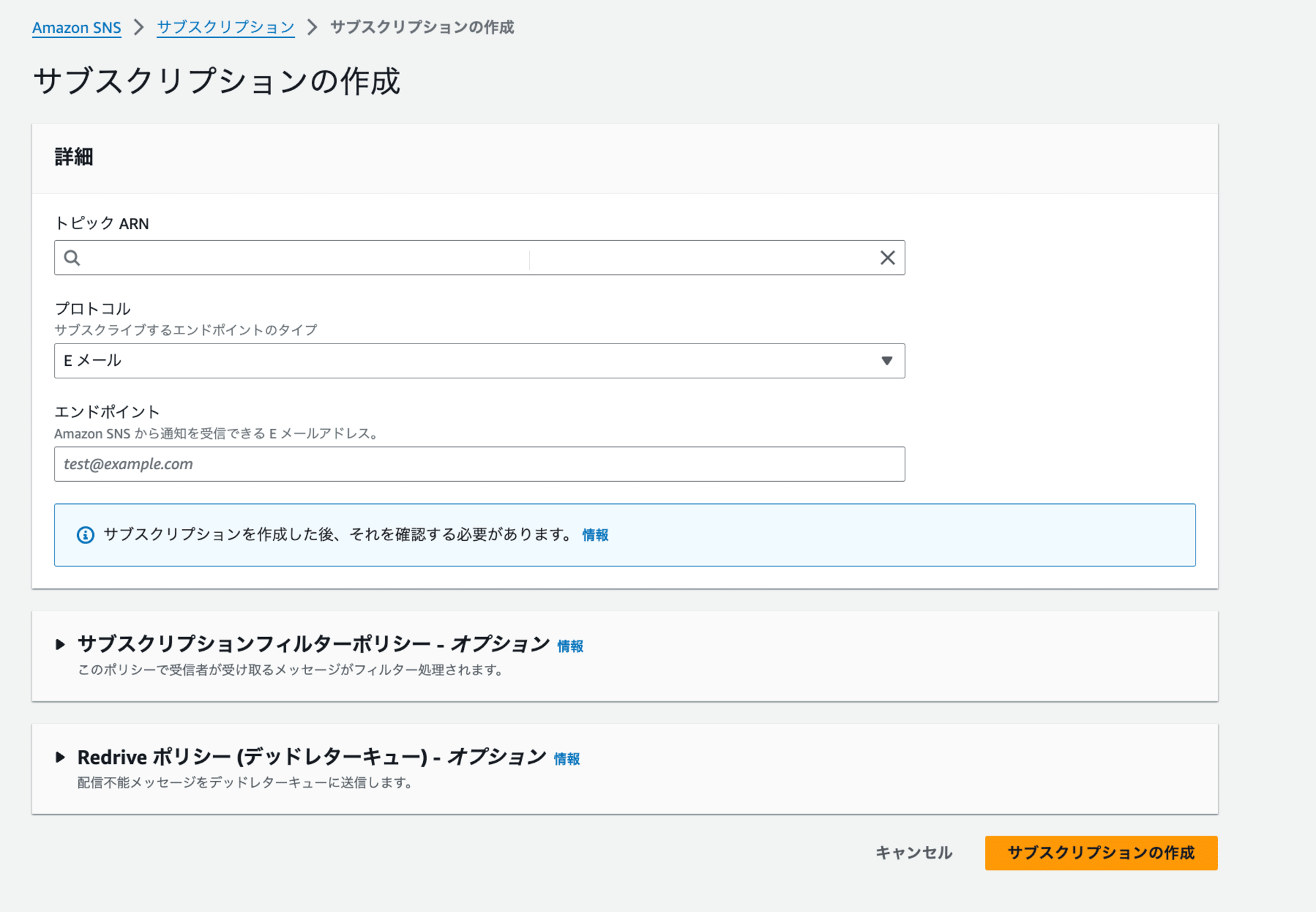Clear the トピック ARN field with the X icon
Screen dimensions: 1316x912
click(x=887, y=258)
